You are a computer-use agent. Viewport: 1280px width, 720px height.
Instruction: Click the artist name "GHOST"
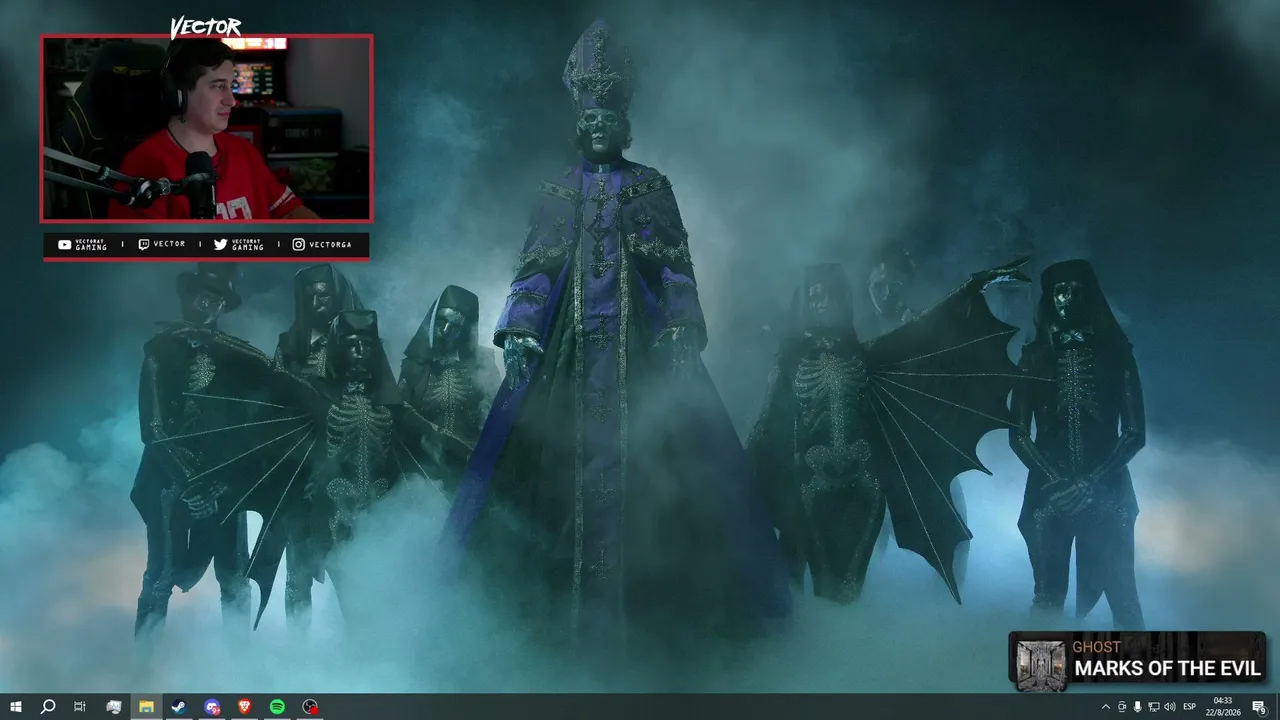[1097, 647]
